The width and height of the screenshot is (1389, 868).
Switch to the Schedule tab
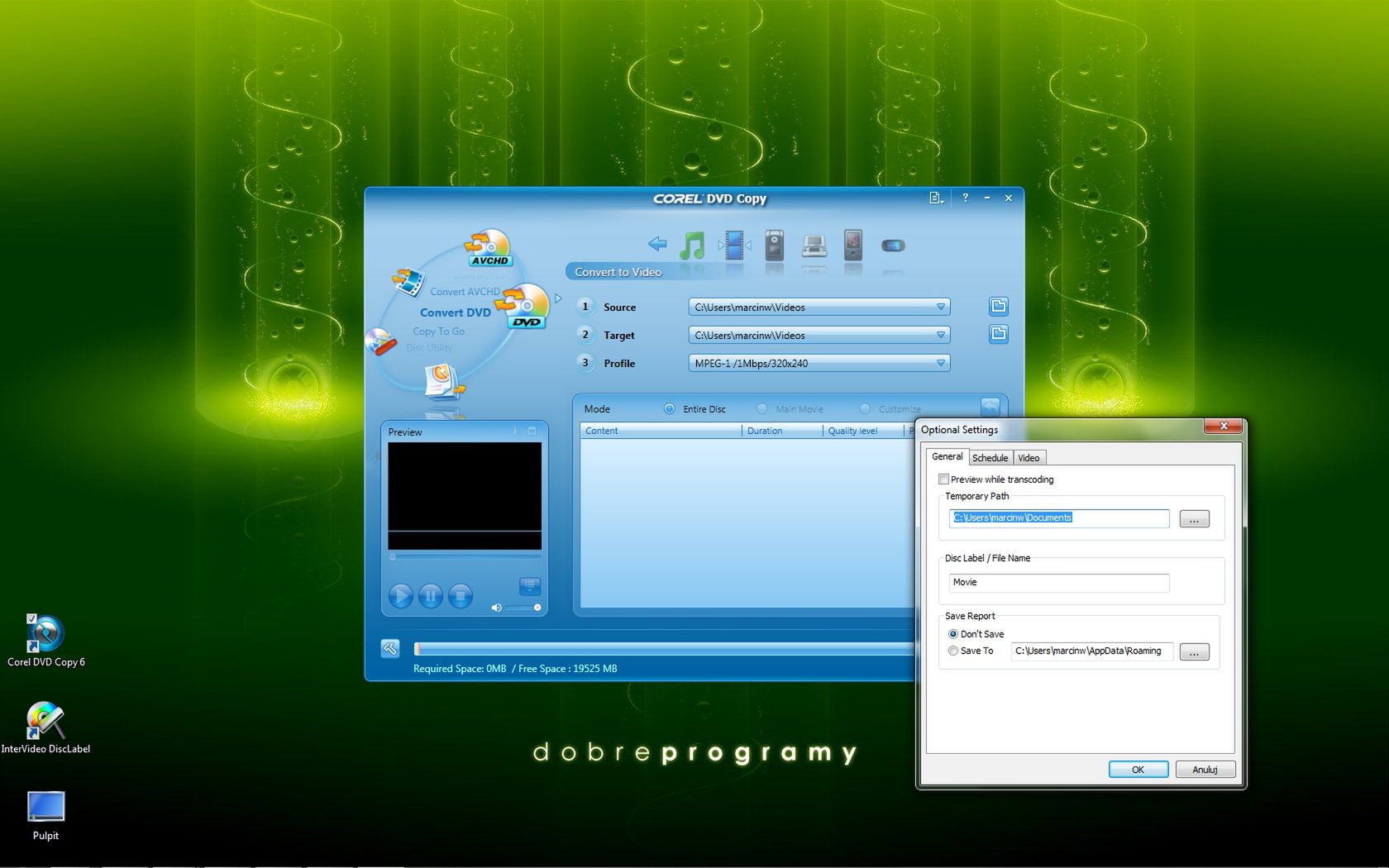990,458
